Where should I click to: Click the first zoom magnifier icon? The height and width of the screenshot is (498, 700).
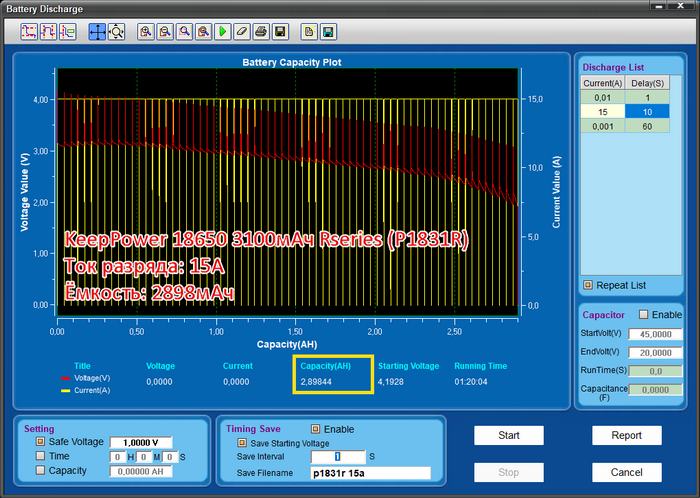(x=146, y=32)
